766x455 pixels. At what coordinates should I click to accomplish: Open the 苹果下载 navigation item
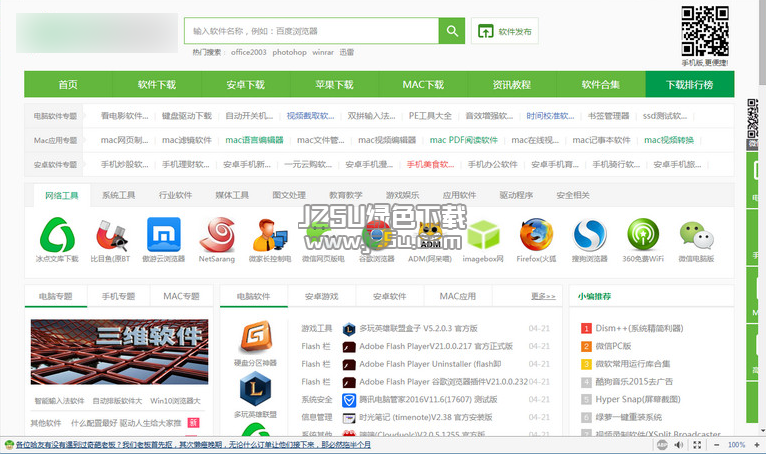tap(334, 85)
